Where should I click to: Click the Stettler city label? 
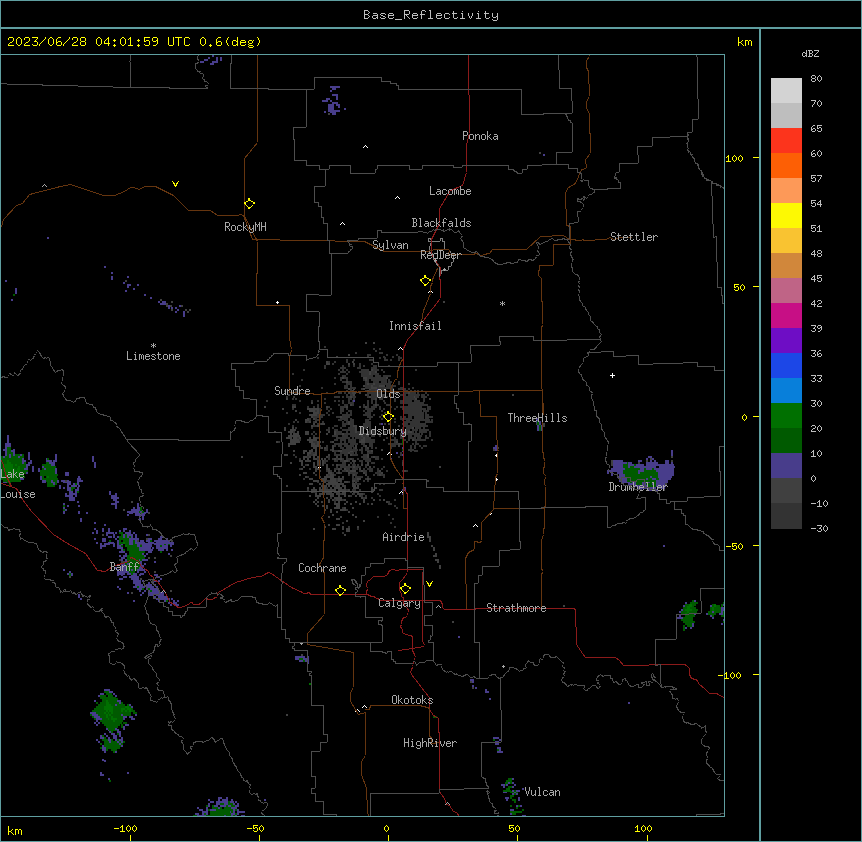[634, 237]
